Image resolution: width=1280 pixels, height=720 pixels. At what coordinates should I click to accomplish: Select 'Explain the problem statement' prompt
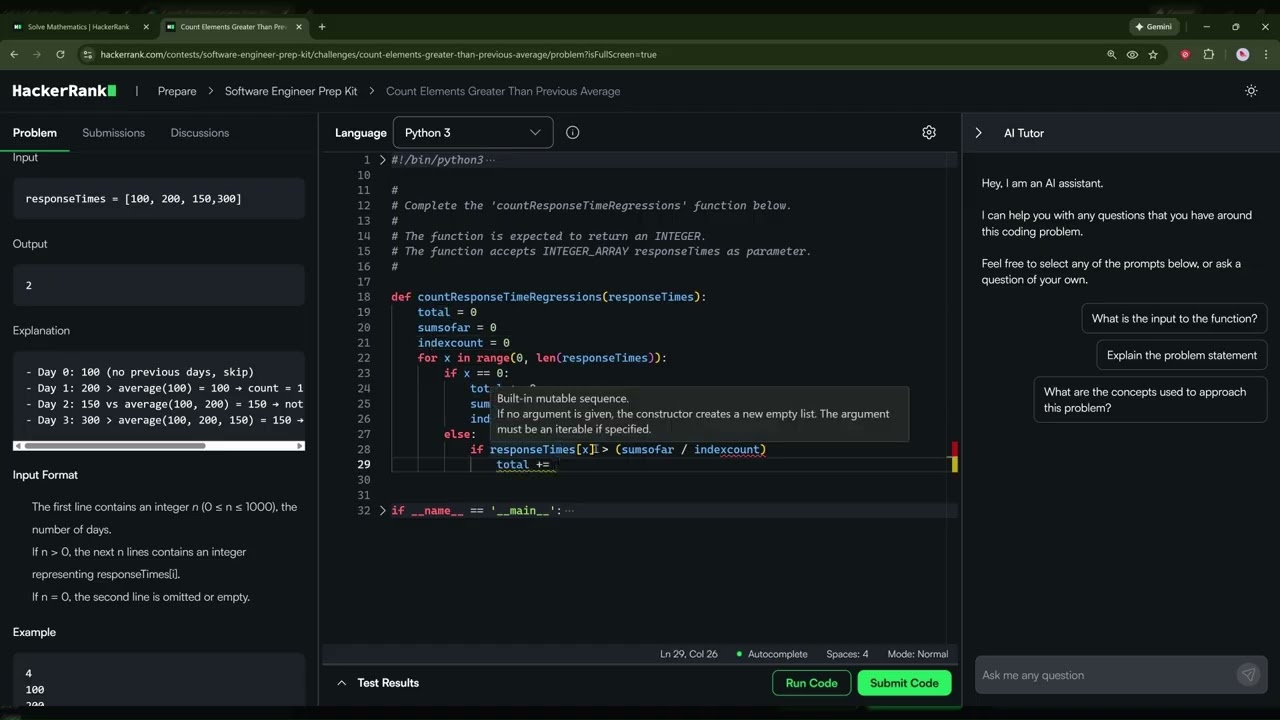tap(1182, 355)
